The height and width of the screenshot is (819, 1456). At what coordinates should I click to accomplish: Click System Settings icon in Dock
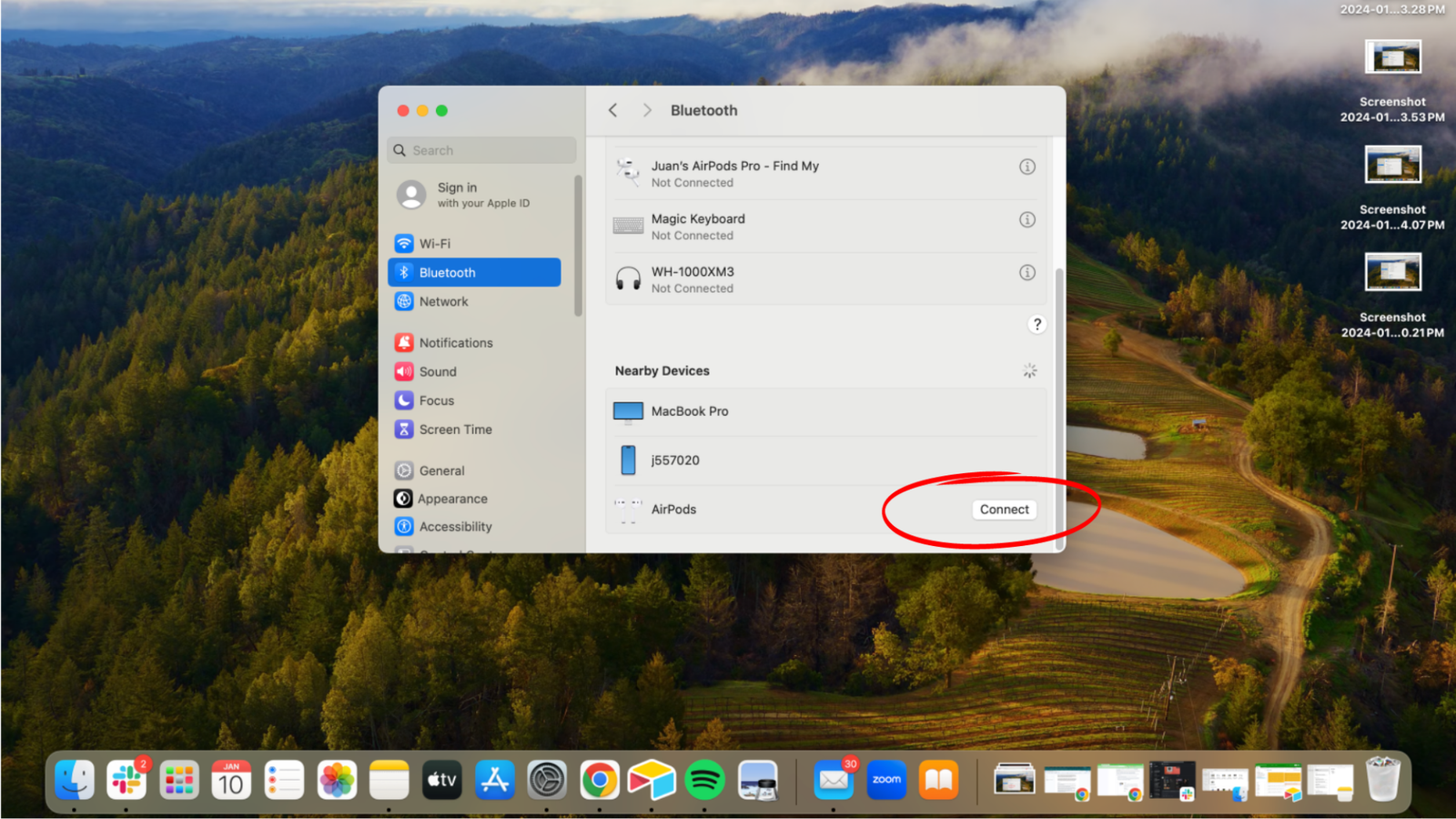[x=547, y=780]
